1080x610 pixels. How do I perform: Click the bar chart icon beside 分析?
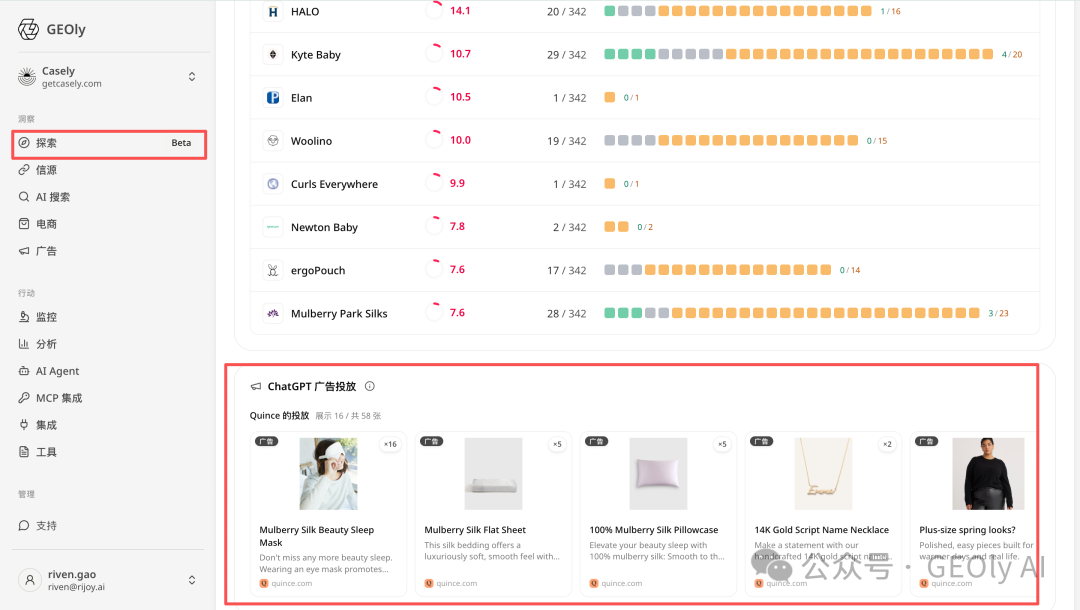point(24,344)
